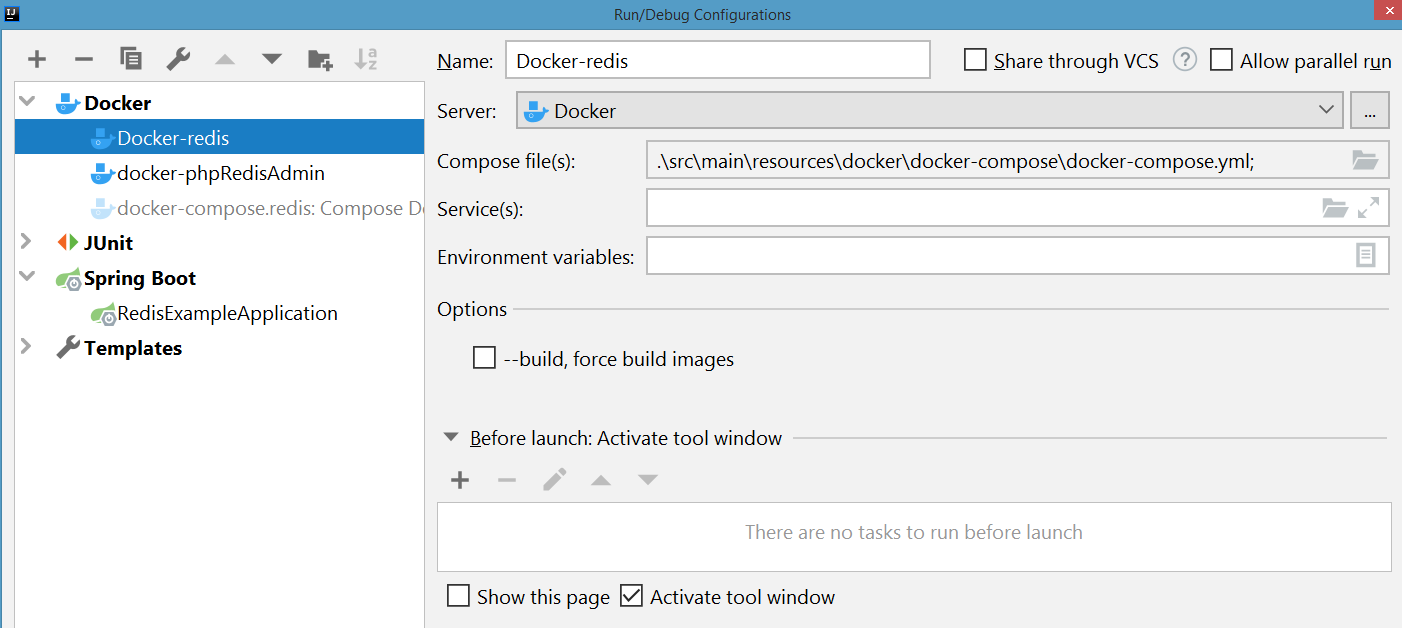The image size is (1402, 628).
Task: Uncheck Activate tool window
Action: coord(631,596)
